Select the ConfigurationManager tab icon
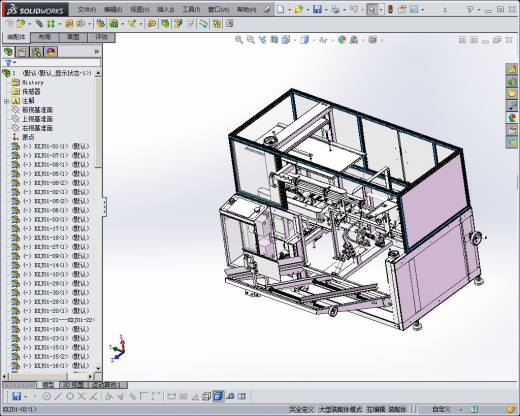Screen dimensions: 520x416 [37, 52]
